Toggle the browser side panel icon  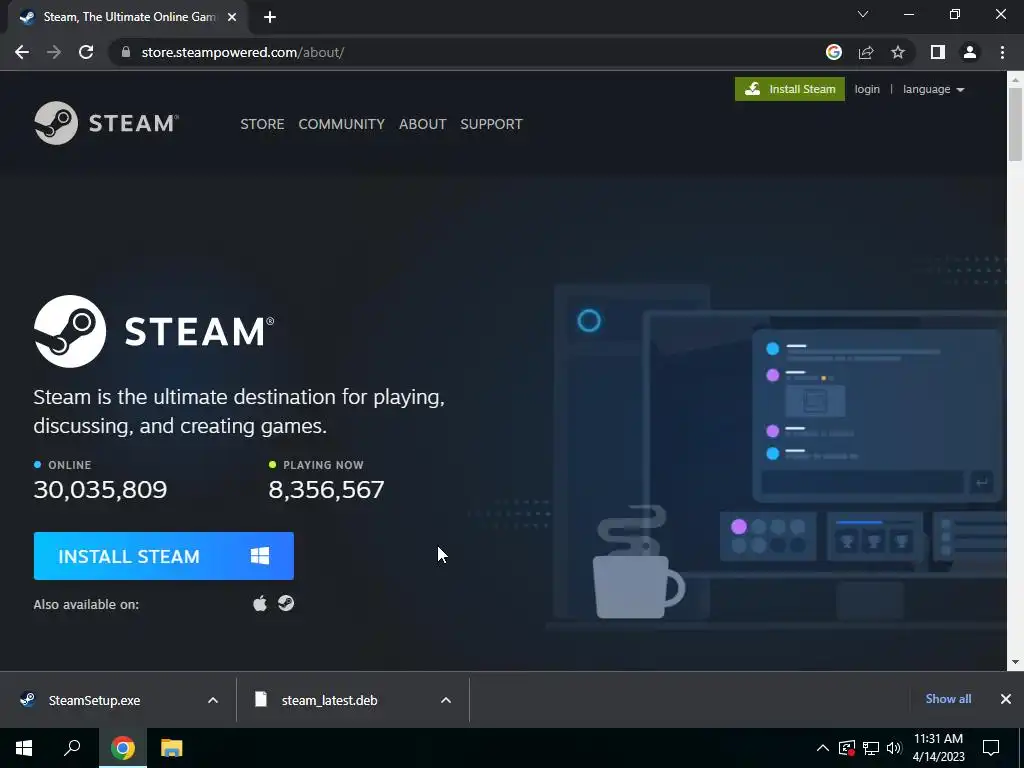click(938, 52)
